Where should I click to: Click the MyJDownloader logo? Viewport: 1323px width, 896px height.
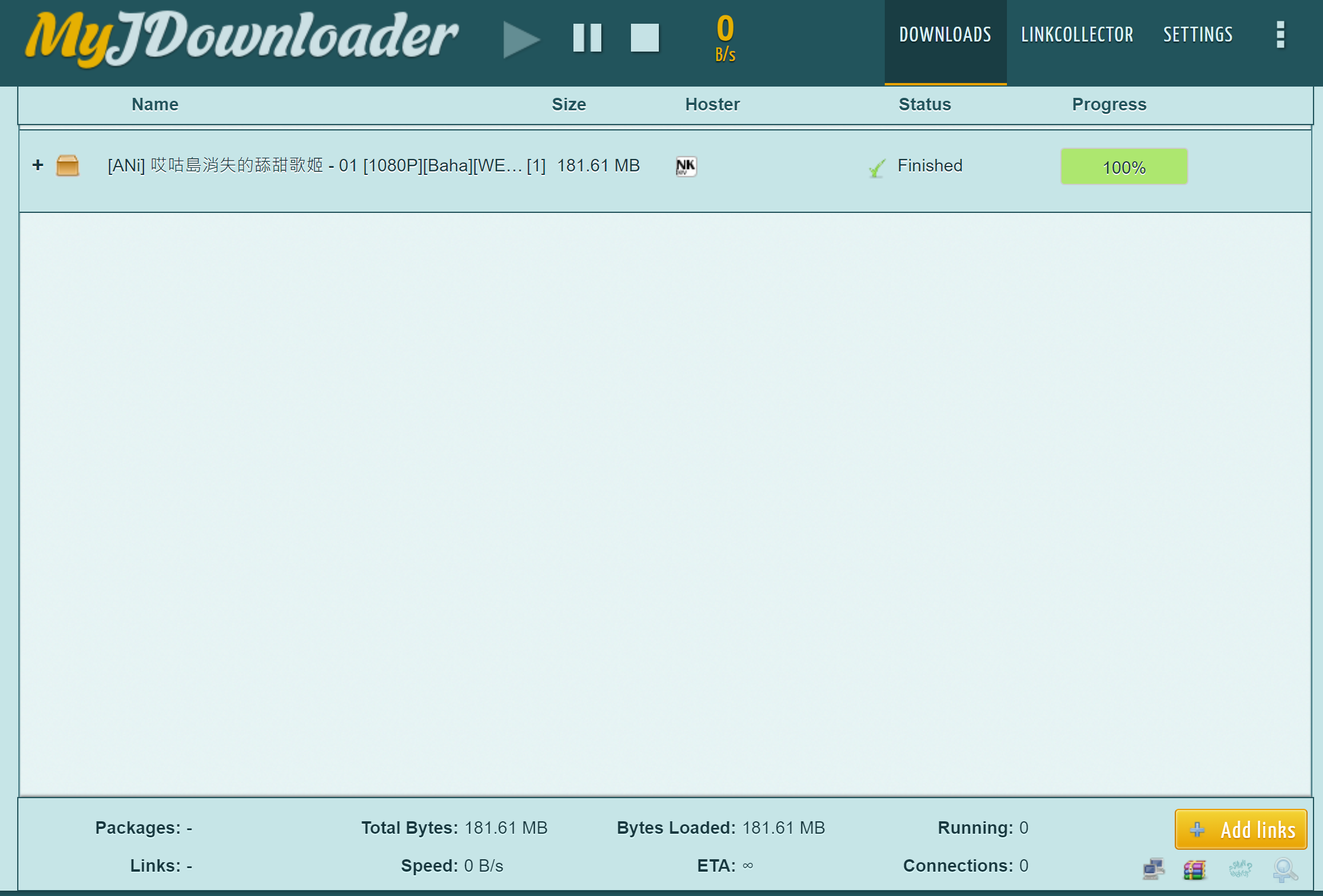(241, 38)
